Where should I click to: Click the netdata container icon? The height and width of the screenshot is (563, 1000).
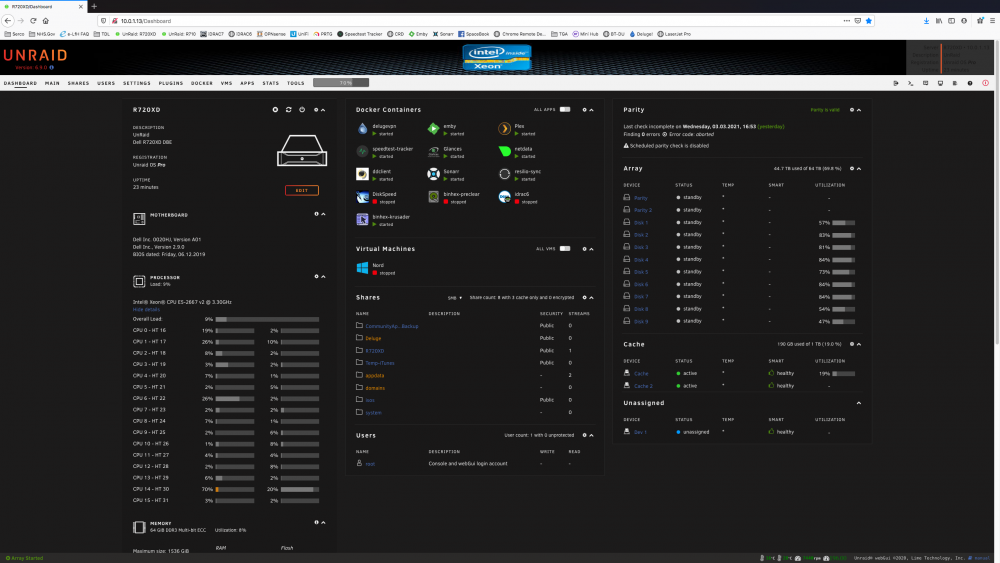(504, 152)
